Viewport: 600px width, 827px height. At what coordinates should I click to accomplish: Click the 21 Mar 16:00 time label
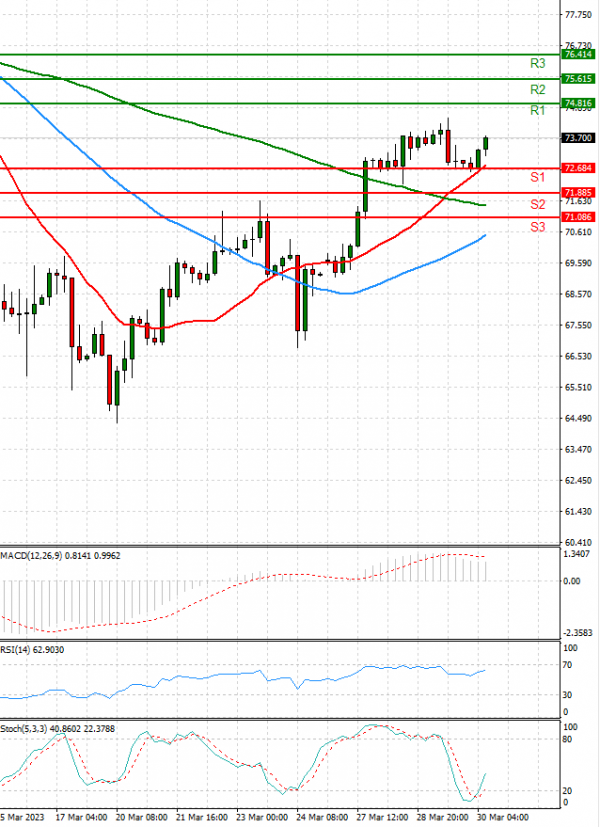202,818
